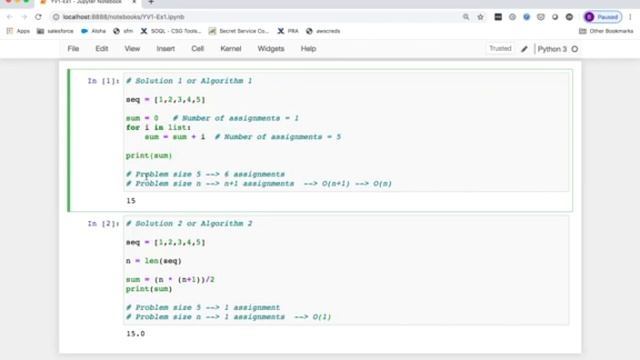This screenshot has height=360, width=640.
Task: Click the output value 15.0
Action: point(136,333)
